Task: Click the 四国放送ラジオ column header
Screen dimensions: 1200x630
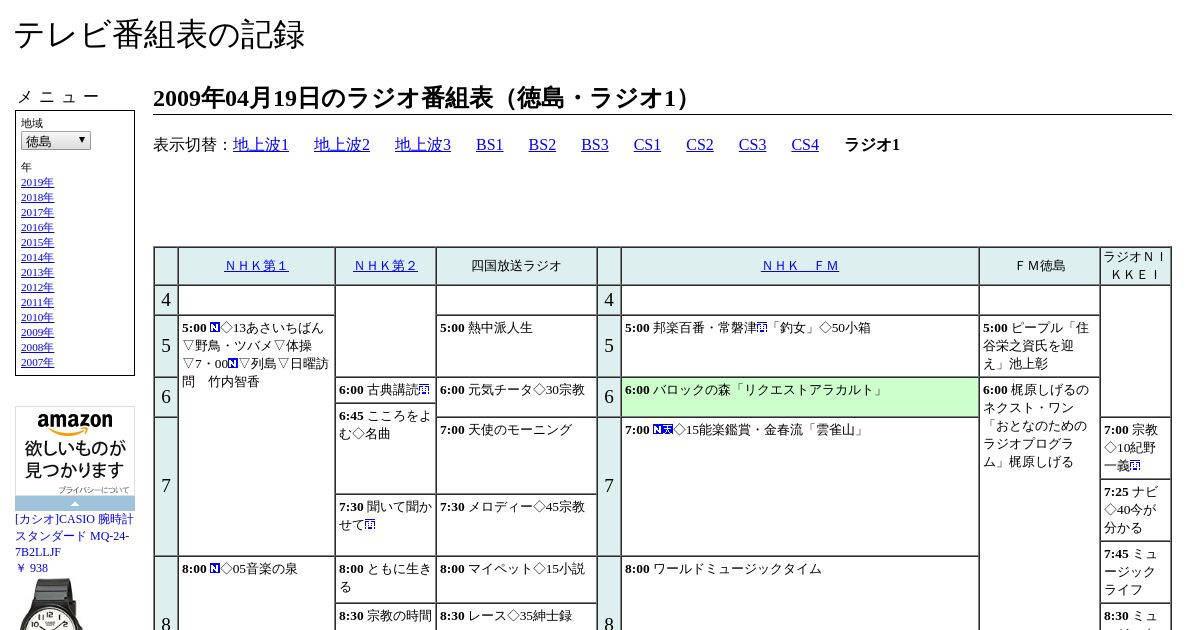Action: (516, 266)
